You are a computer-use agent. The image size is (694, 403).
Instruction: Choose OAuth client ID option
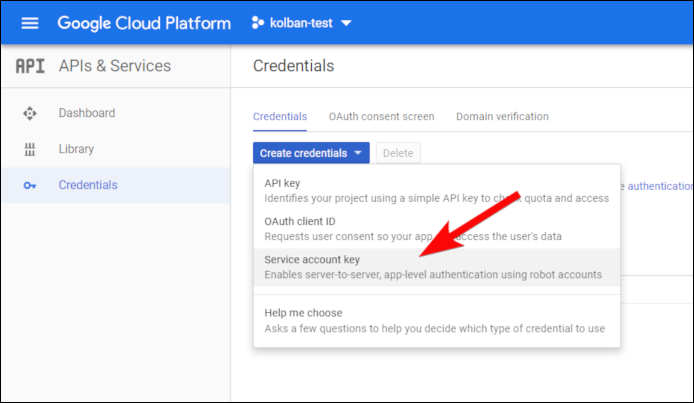[x=437, y=229]
